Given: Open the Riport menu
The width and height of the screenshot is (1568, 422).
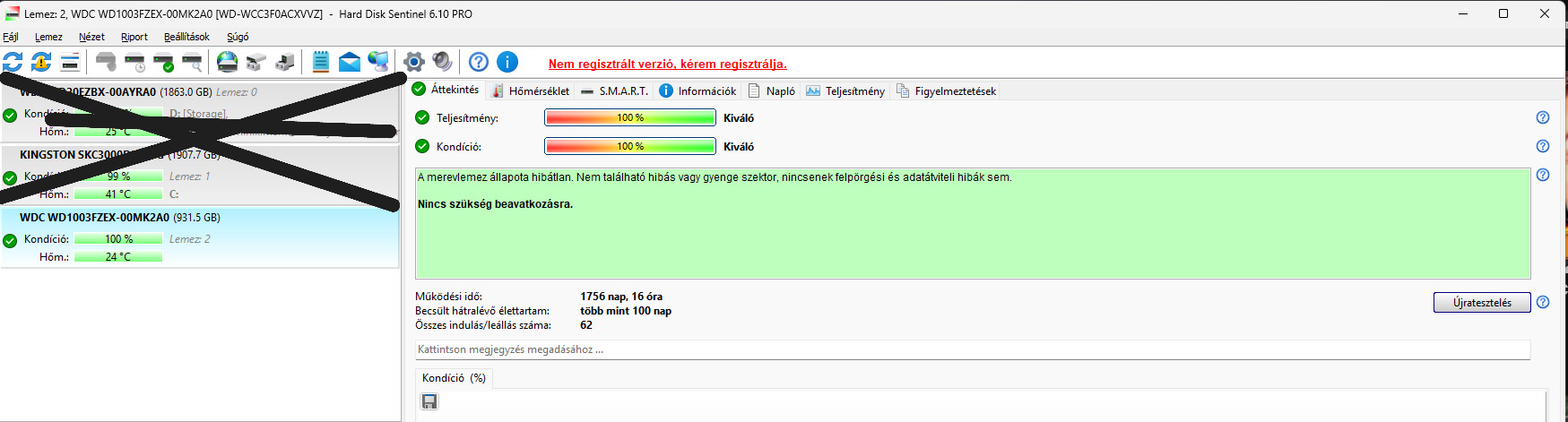Looking at the screenshot, I should [134, 37].
